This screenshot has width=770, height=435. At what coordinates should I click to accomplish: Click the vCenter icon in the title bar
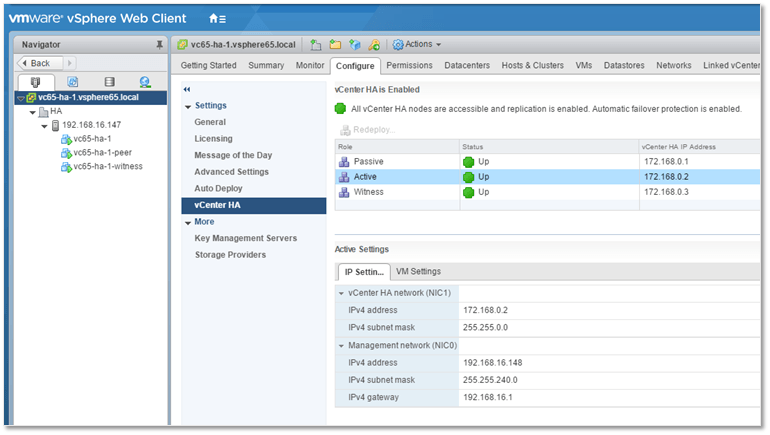(x=183, y=45)
